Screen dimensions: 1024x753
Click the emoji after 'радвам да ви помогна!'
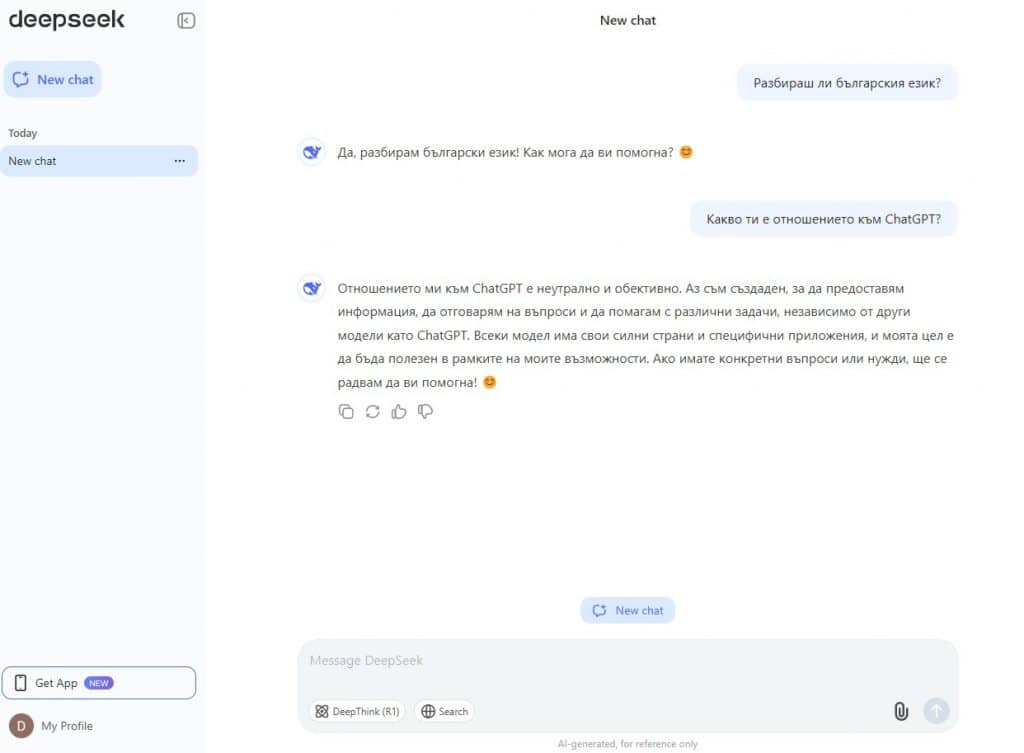490,382
